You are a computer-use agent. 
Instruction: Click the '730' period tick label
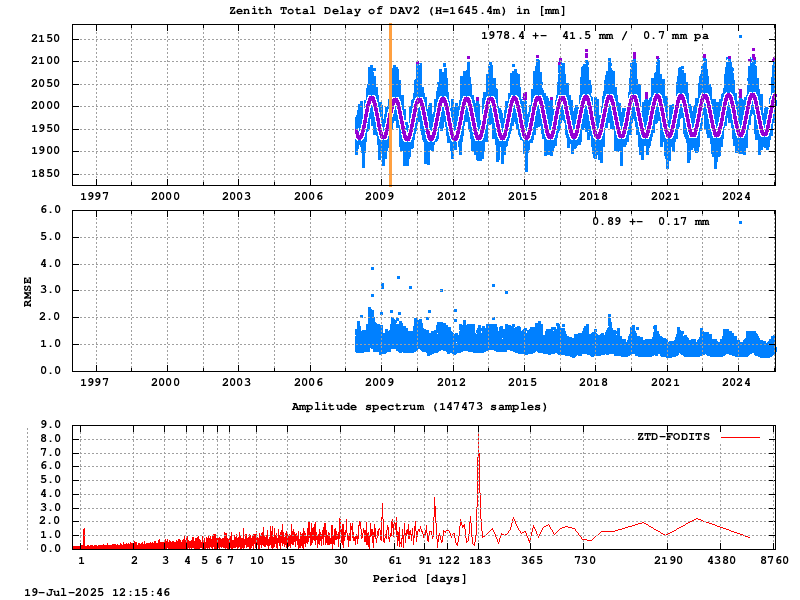pos(585,560)
